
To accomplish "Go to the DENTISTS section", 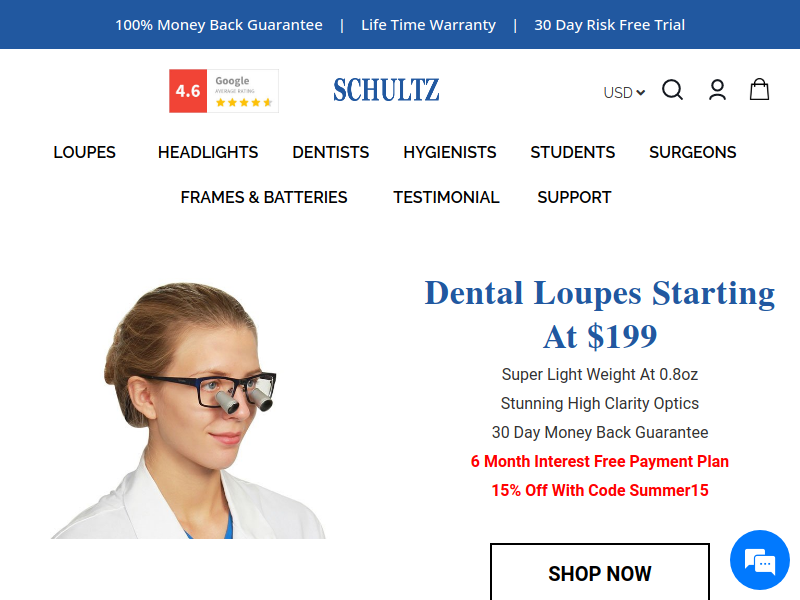I will (x=331, y=152).
